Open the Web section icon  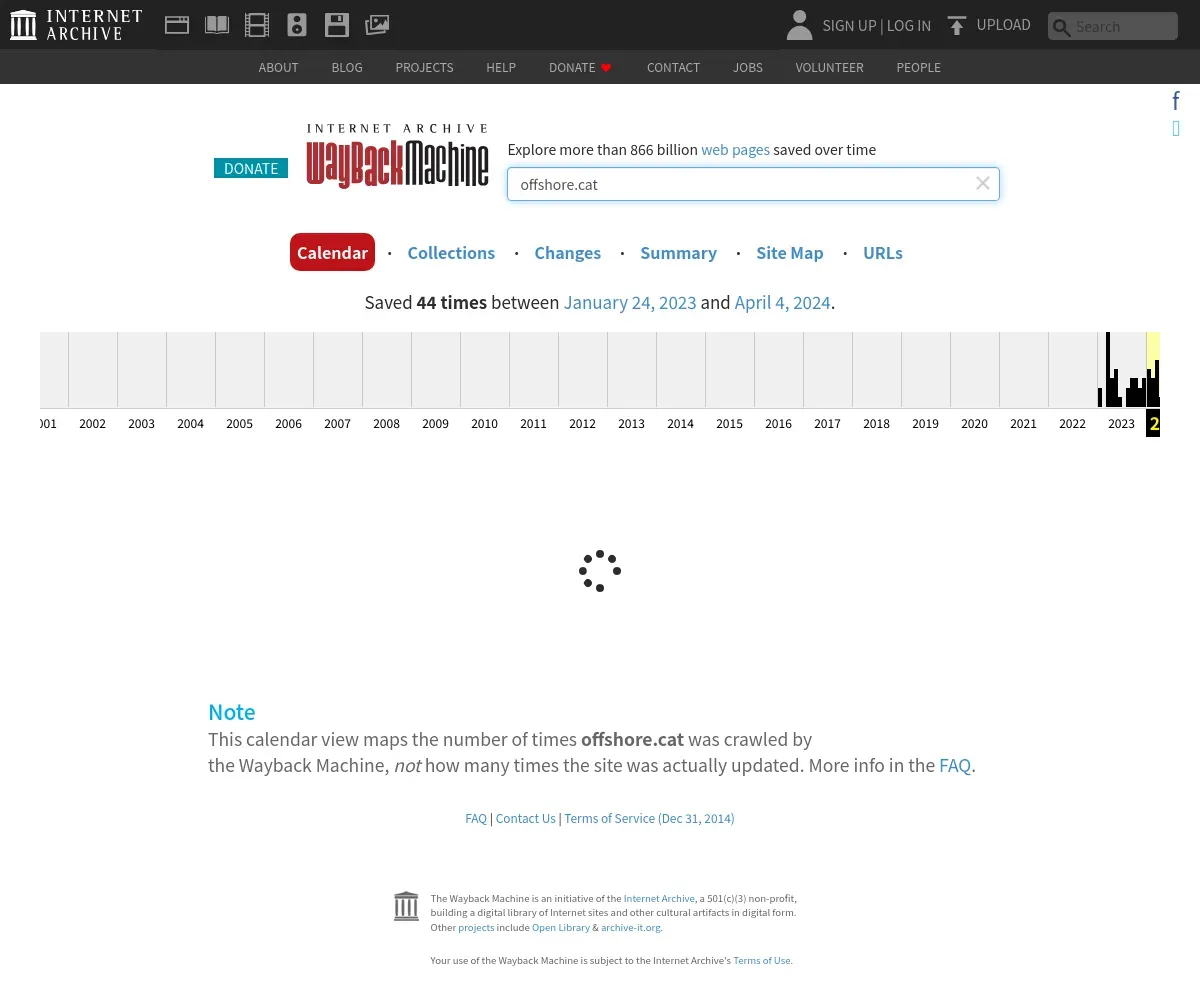[x=177, y=25]
